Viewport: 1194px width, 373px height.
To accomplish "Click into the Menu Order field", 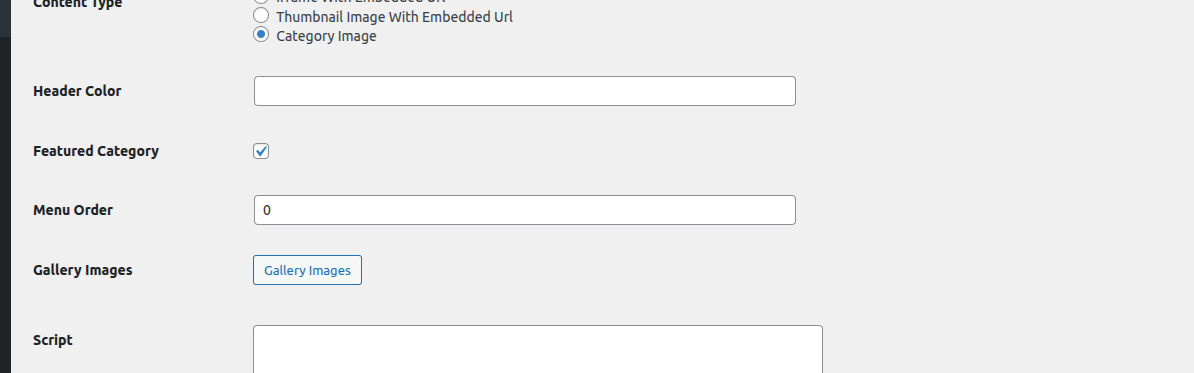I will 525,210.
